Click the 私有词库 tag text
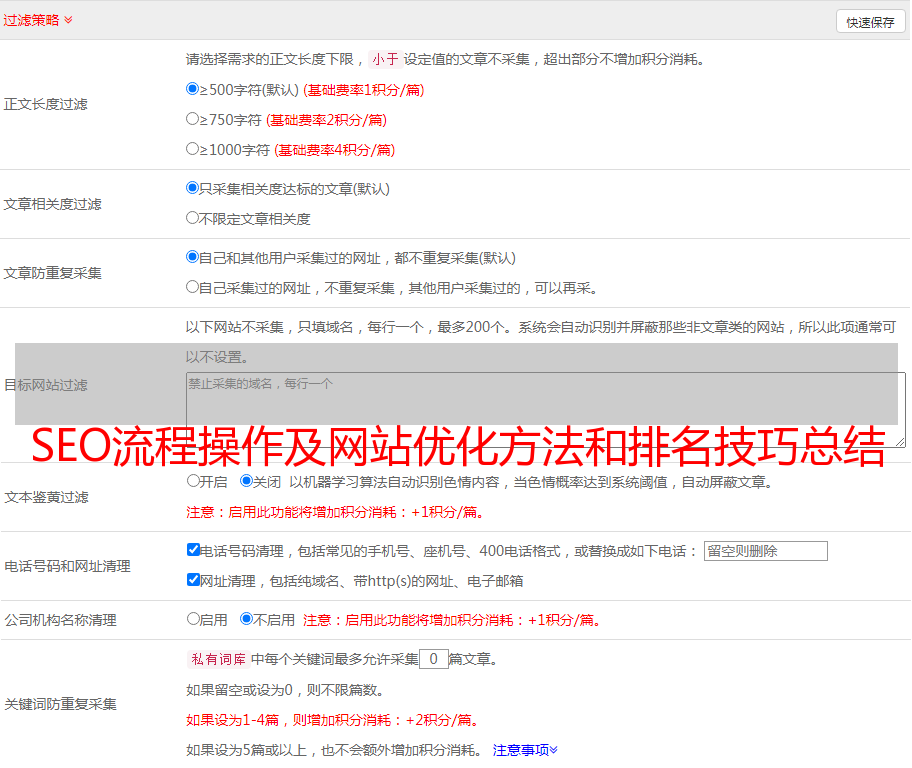Image resolution: width=912 pixels, height=768 pixels. pyautogui.click(x=219, y=659)
